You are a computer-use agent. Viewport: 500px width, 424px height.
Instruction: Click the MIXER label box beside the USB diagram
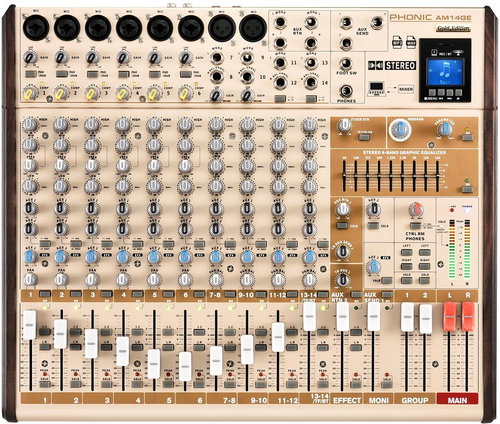(406, 89)
